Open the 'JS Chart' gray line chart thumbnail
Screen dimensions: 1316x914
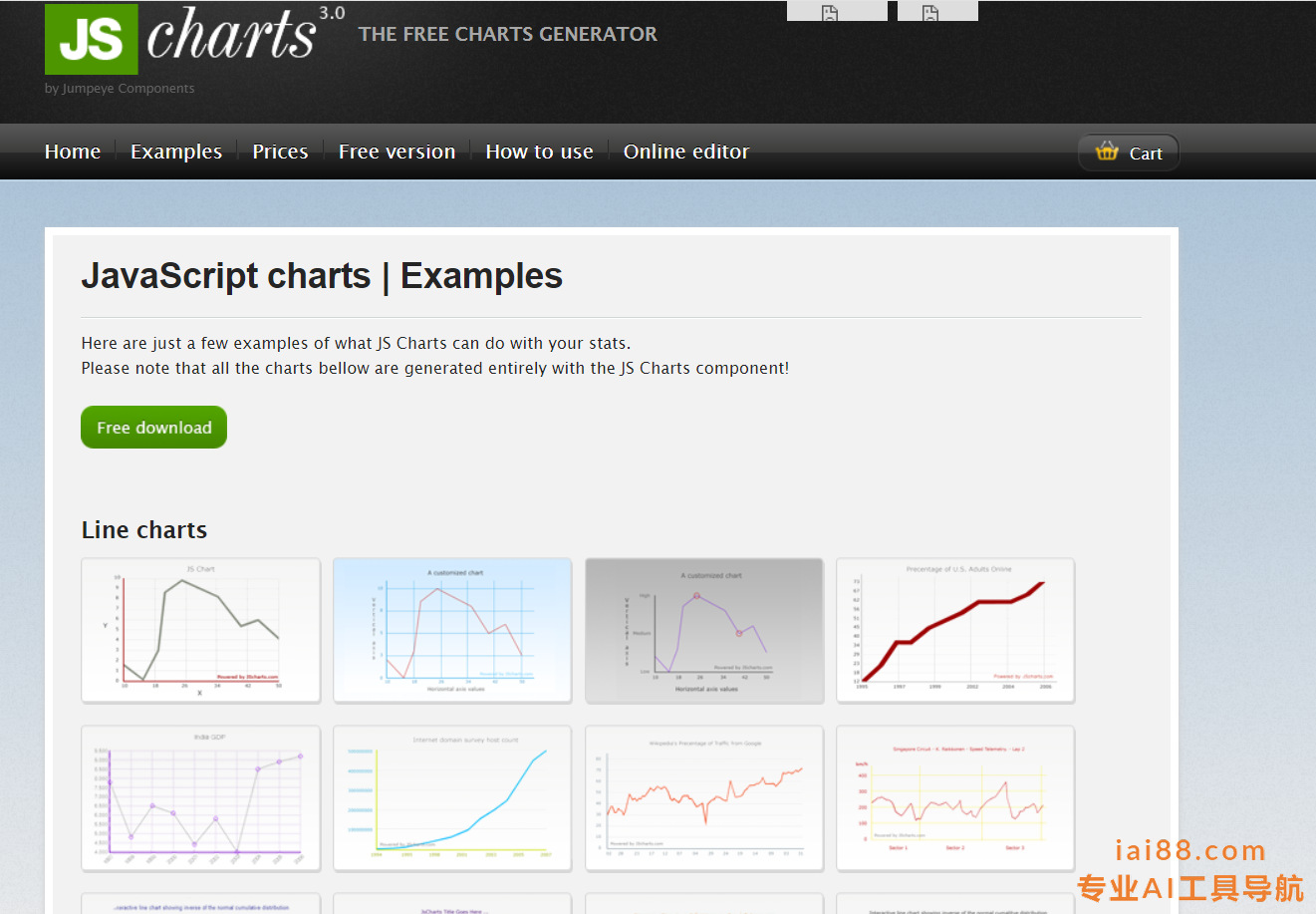pyautogui.click(x=200, y=630)
